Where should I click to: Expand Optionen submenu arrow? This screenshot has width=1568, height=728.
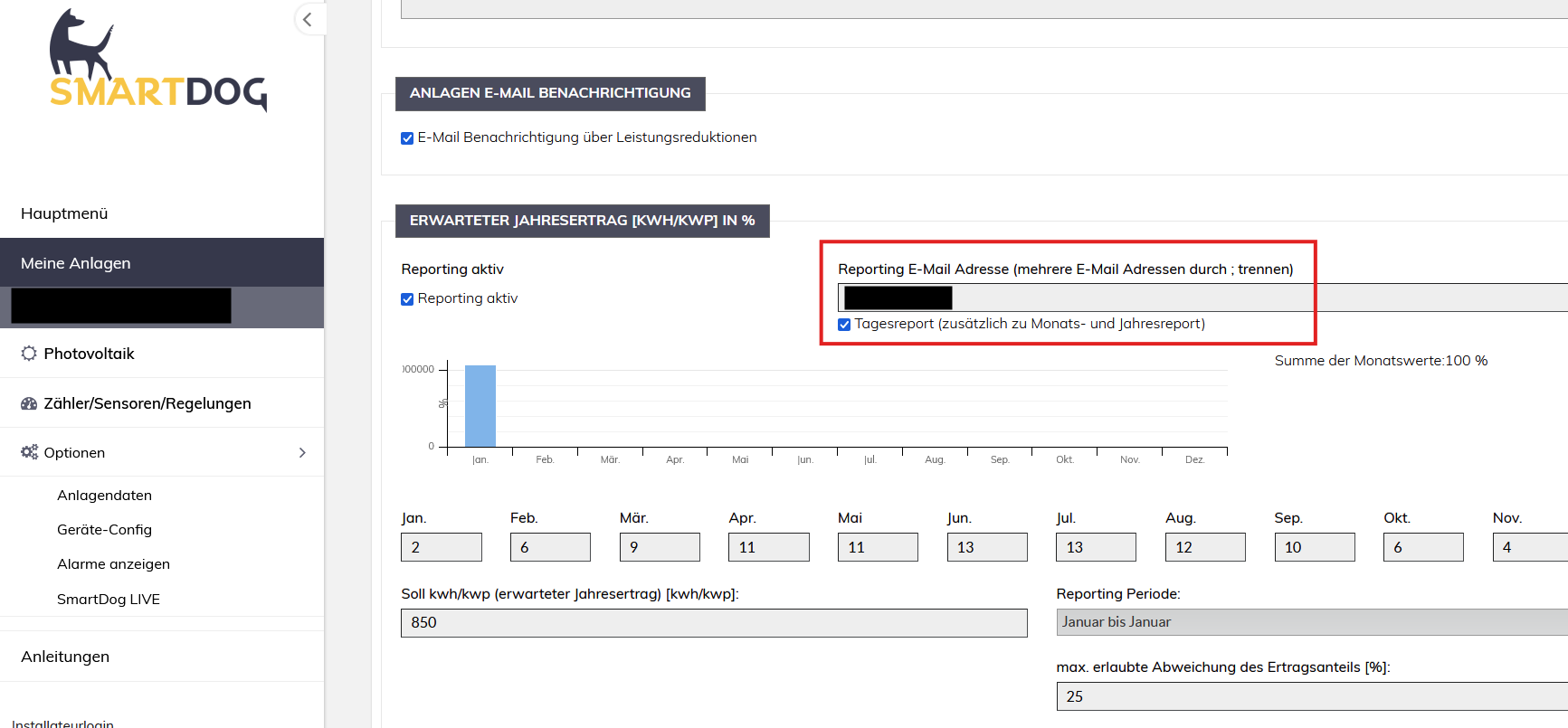302,452
